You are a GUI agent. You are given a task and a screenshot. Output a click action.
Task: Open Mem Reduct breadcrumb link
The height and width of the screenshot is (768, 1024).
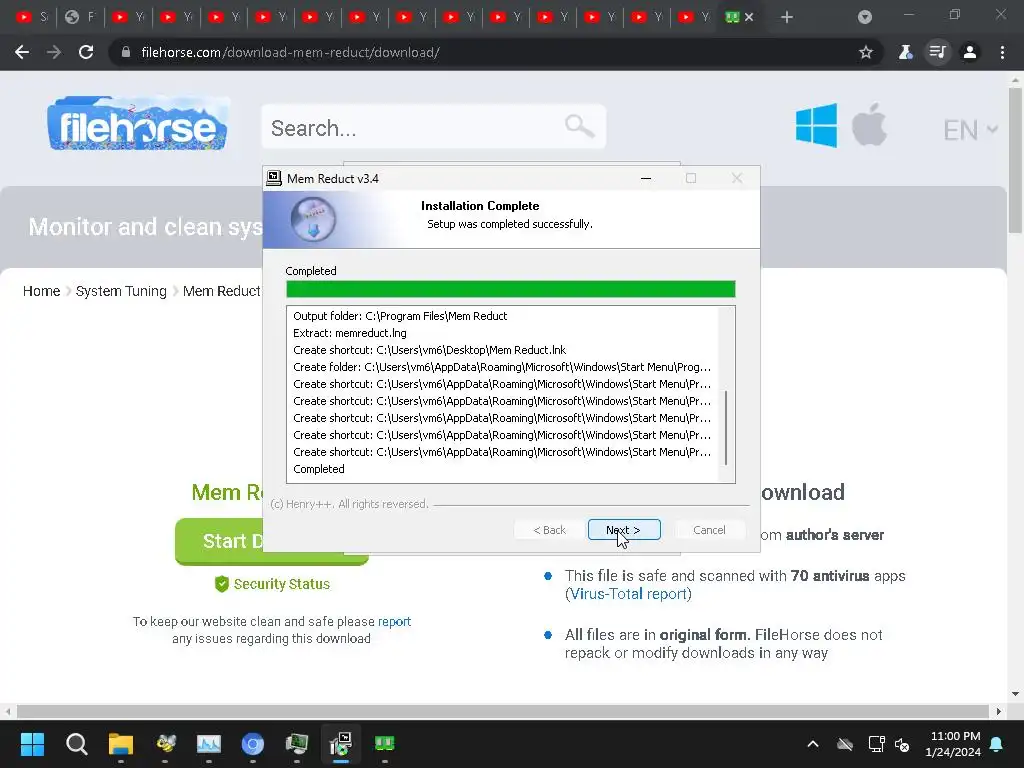[221, 291]
